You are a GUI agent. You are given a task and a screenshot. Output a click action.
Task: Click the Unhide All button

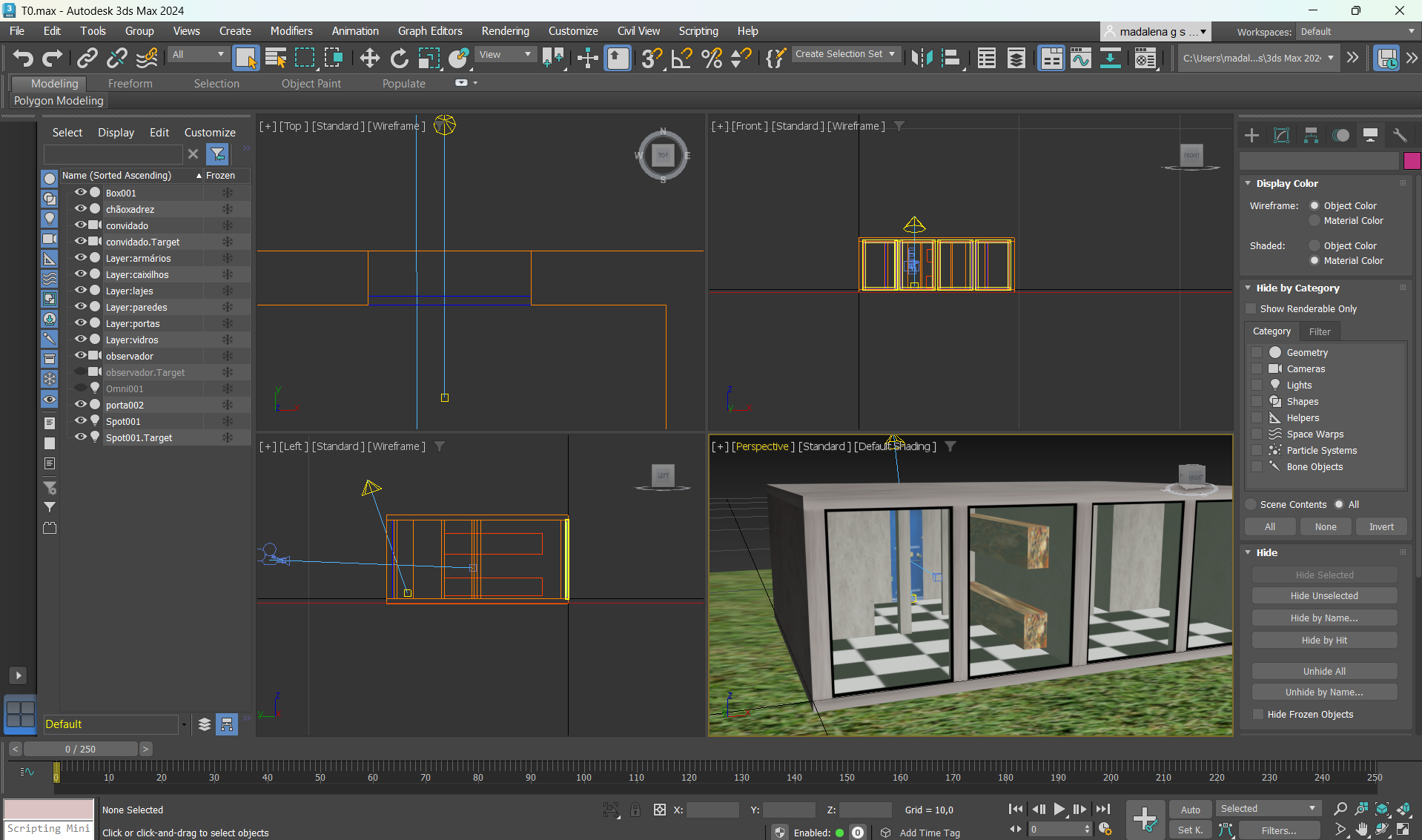1324,672
